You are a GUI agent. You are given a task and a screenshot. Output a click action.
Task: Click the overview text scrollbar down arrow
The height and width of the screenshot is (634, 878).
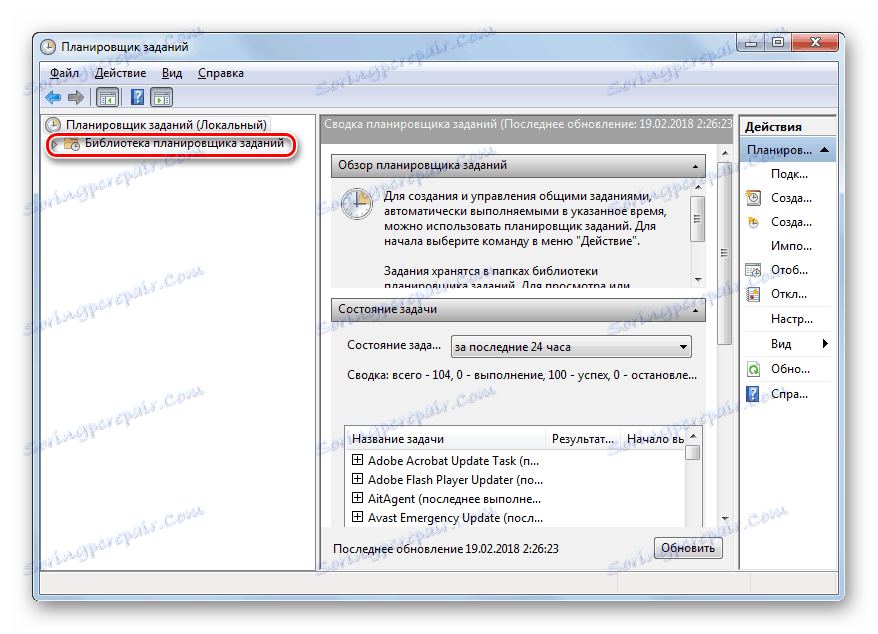698,280
